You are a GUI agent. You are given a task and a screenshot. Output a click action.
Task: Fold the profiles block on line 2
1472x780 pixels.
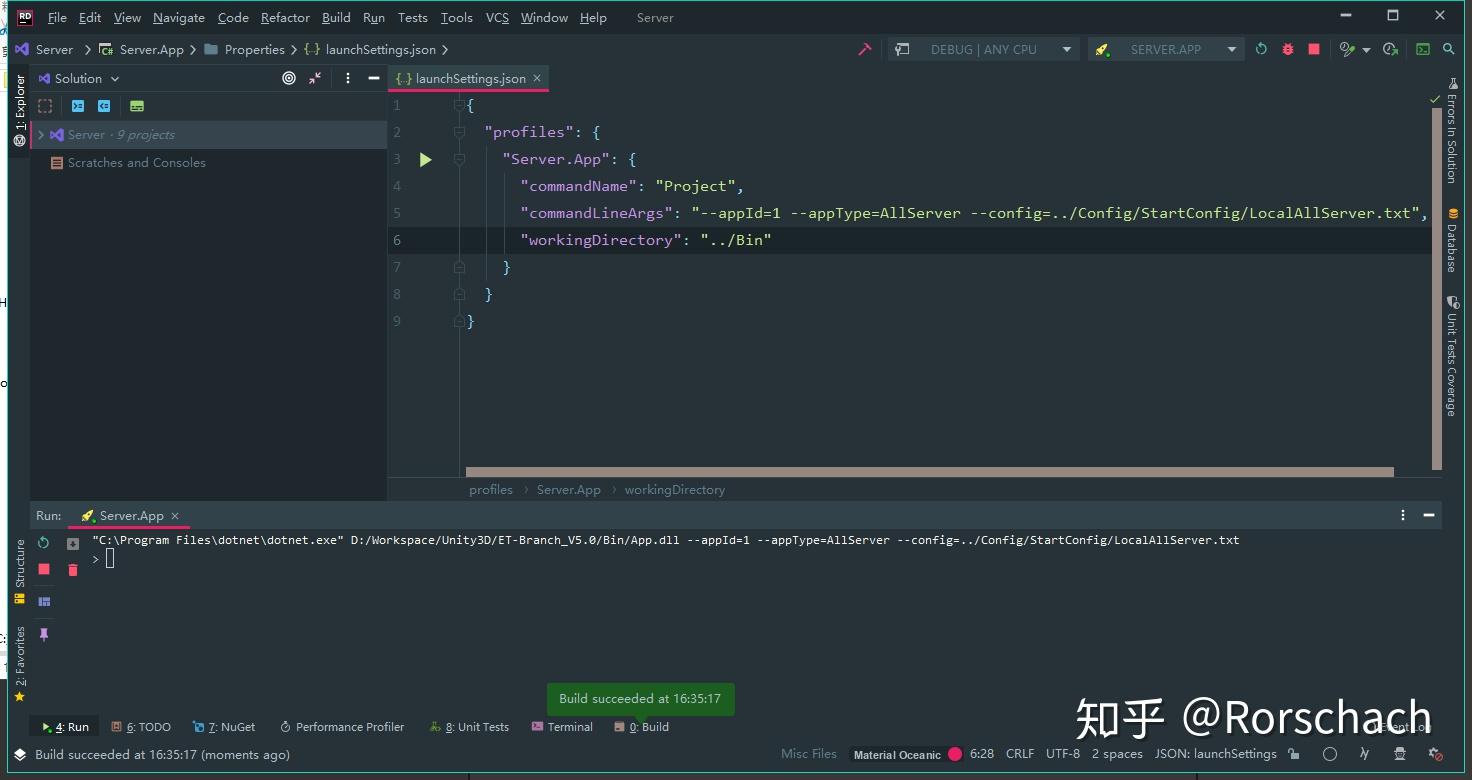tap(459, 132)
